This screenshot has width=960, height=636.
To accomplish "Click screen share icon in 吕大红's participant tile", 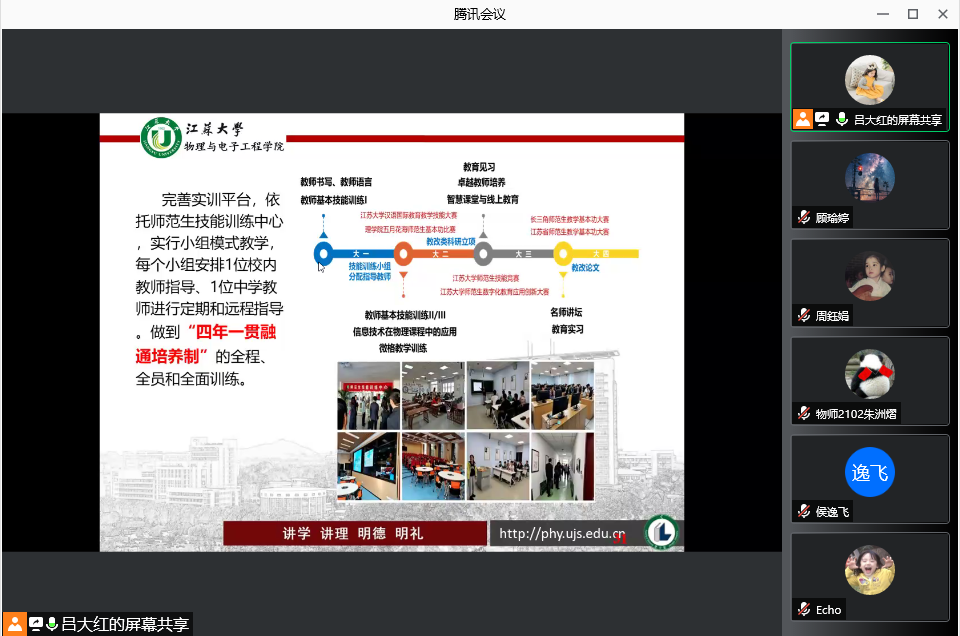I will click(x=823, y=119).
